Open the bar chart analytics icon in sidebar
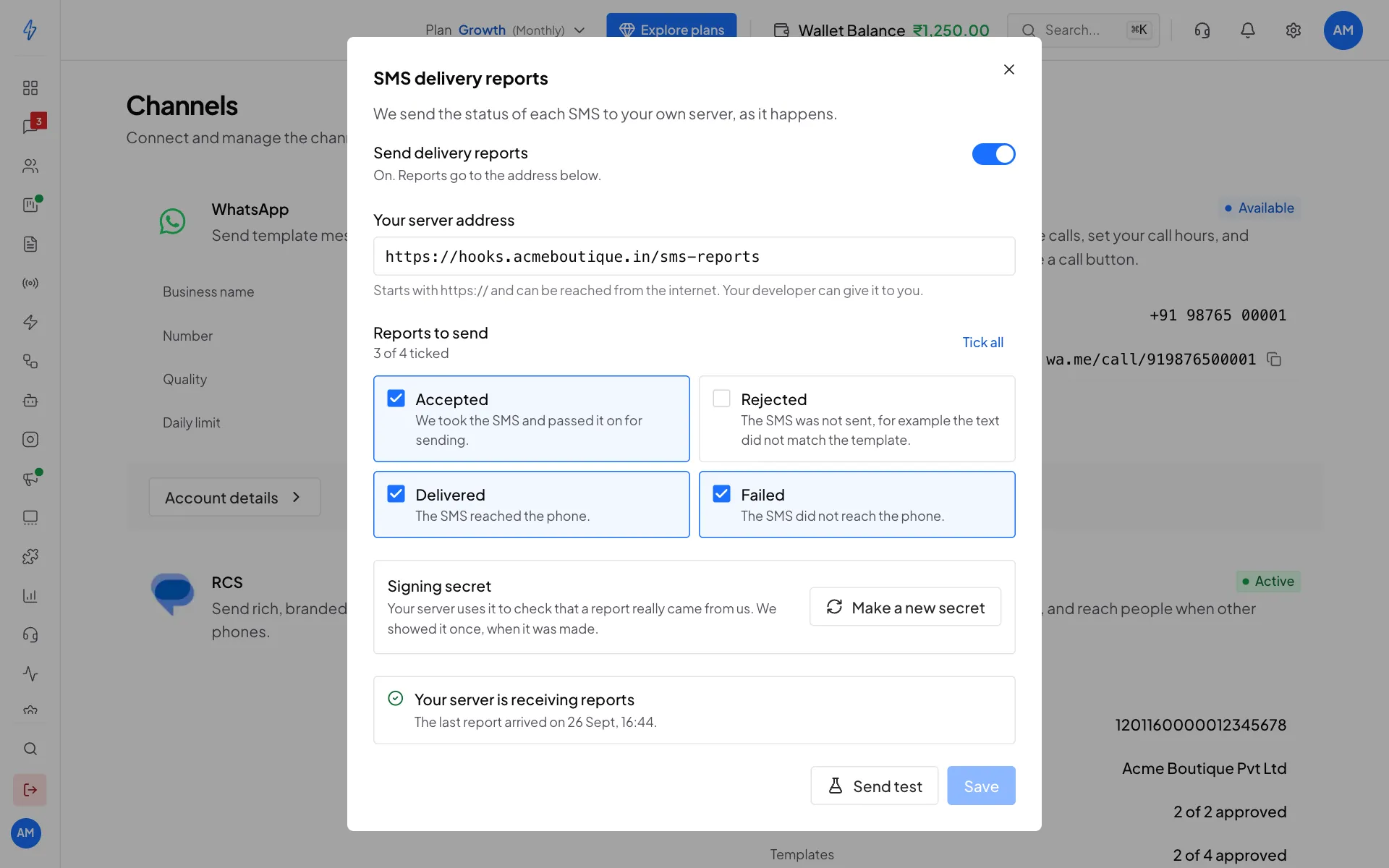The image size is (1389, 868). [30, 596]
